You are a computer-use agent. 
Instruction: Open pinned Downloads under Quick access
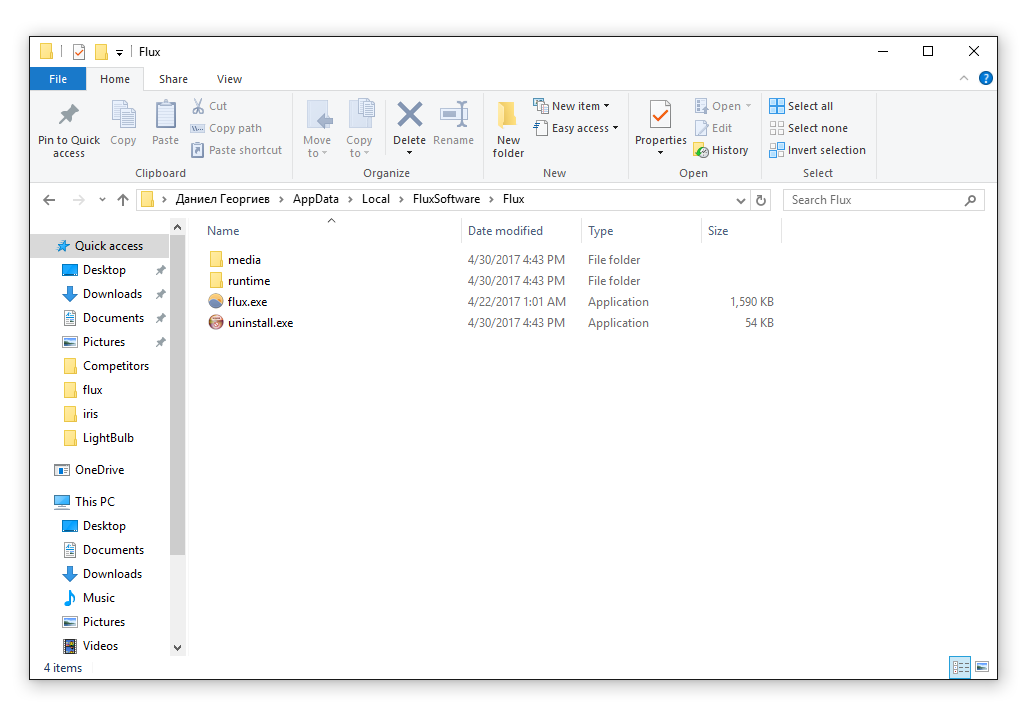112,294
